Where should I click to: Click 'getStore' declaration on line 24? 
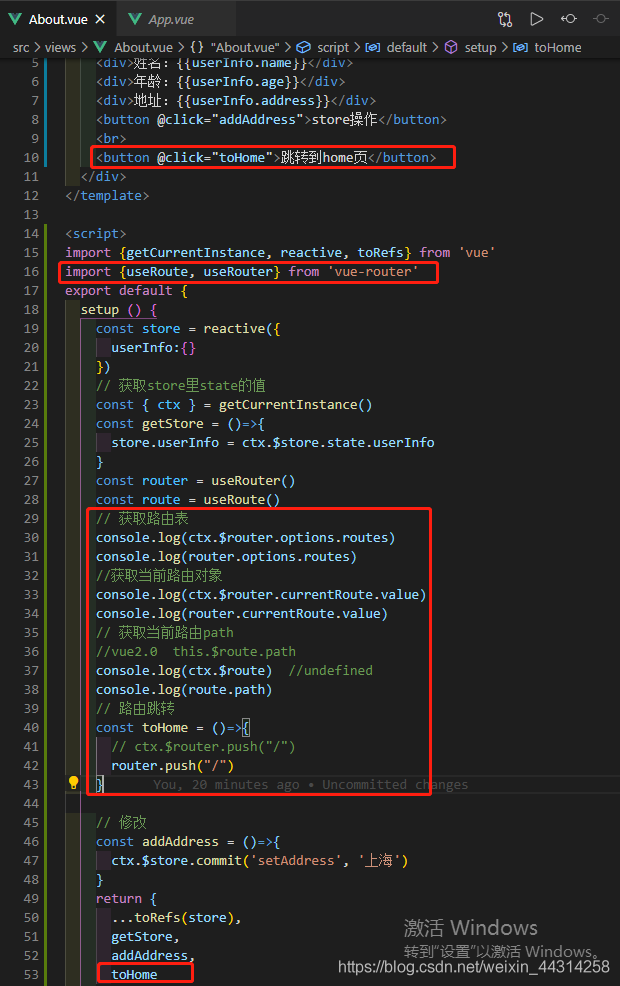173,424
